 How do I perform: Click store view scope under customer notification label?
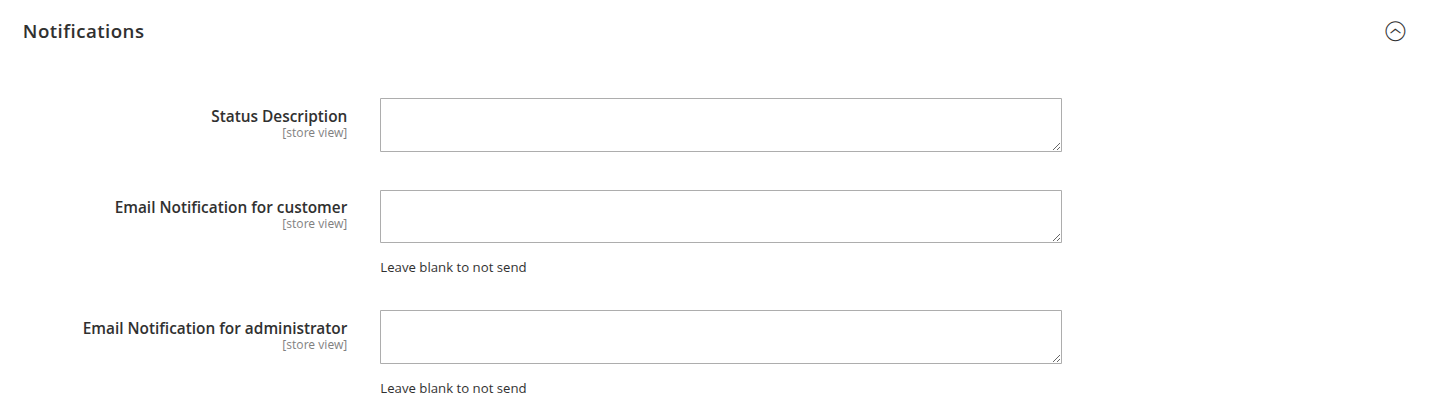click(314, 223)
